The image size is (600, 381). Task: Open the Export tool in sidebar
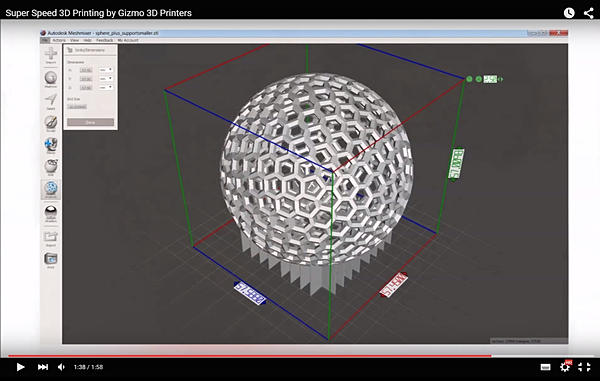coord(51,239)
